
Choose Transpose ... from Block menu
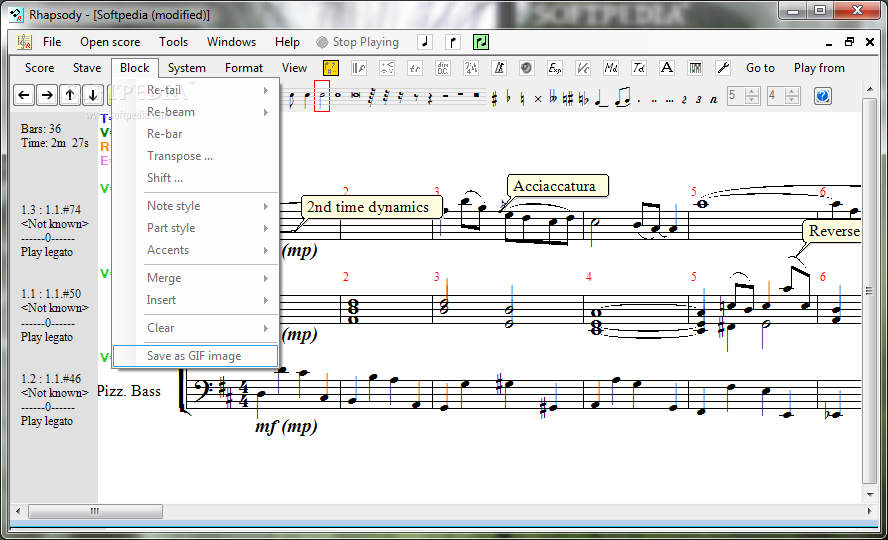[195, 156]
